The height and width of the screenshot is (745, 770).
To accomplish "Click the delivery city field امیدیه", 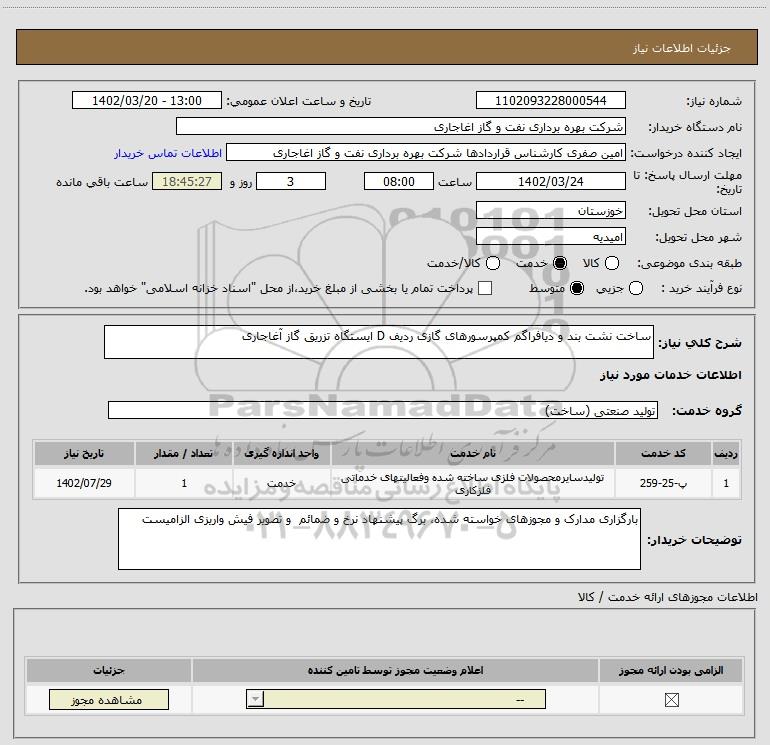I will (550, 237).
